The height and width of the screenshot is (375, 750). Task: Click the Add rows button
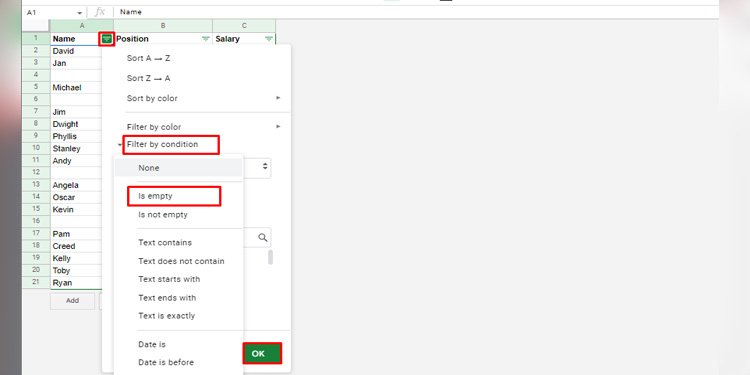72,301
